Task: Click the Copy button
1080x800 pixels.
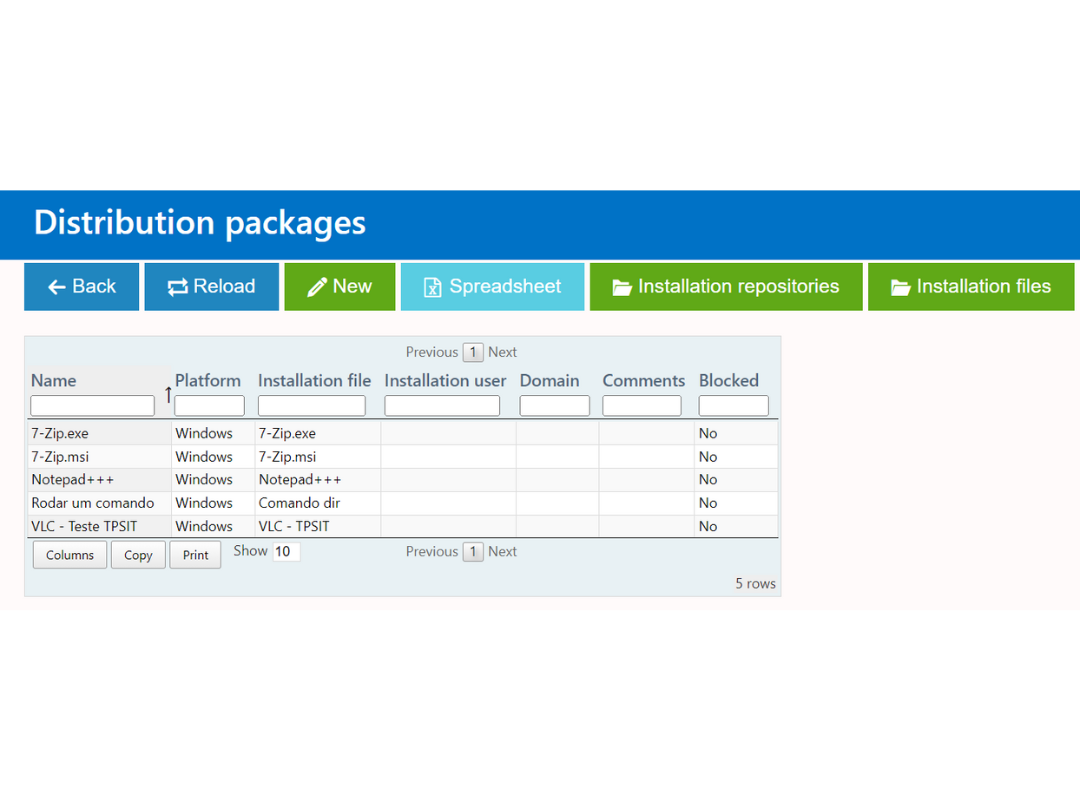Action: point(138,555)
